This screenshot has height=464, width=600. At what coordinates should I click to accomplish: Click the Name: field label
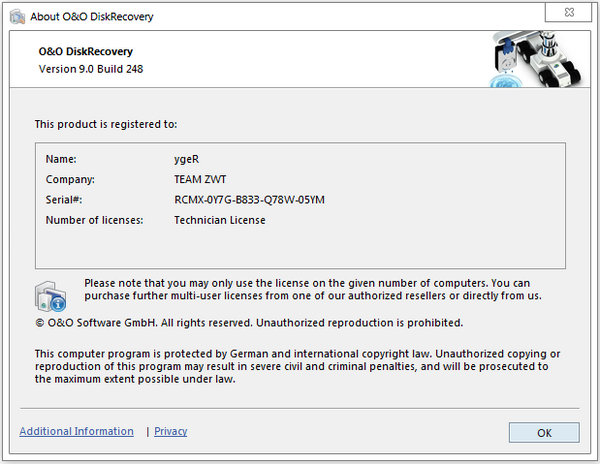61,158
